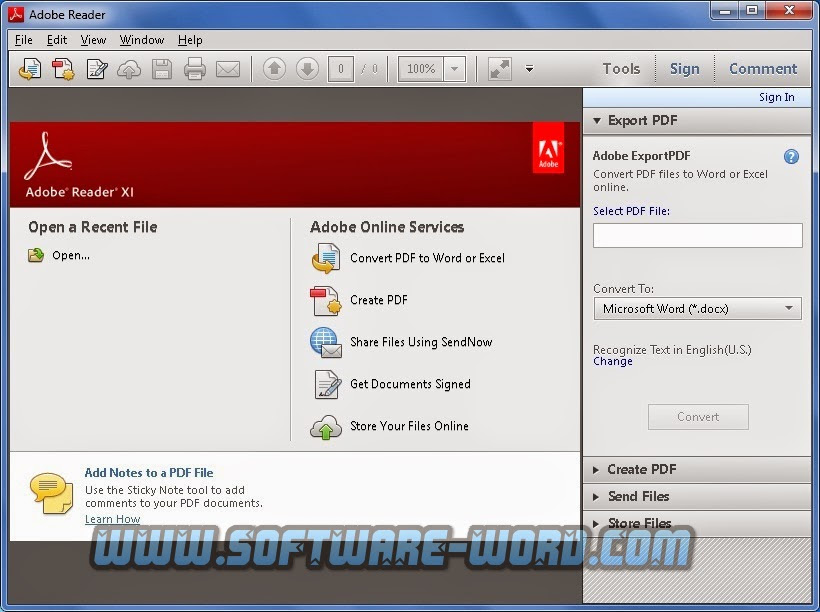Viewport: 820px width, 612px height.
Task: Minimize the Adobe Reader window
Action: point(725,10)
